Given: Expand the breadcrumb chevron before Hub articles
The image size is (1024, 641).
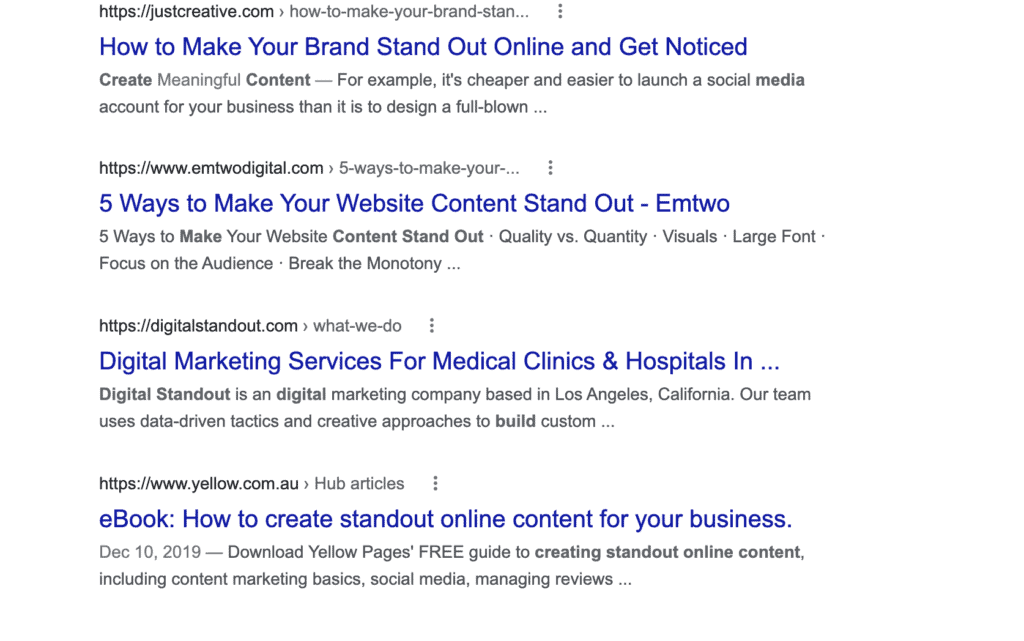Looking at the screenshot, I should click(307, 482).
